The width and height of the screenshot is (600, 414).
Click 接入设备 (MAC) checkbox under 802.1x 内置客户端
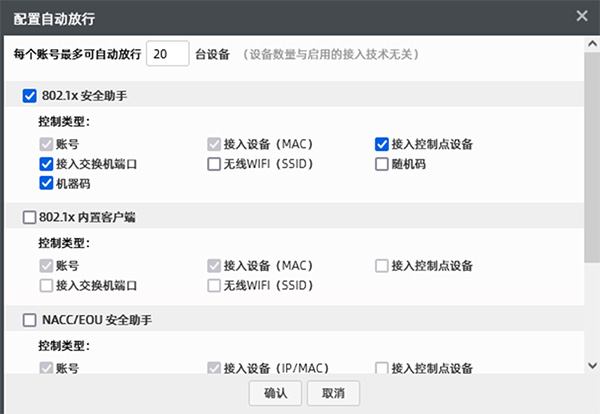pyautogui.click(x=214, y=266)
